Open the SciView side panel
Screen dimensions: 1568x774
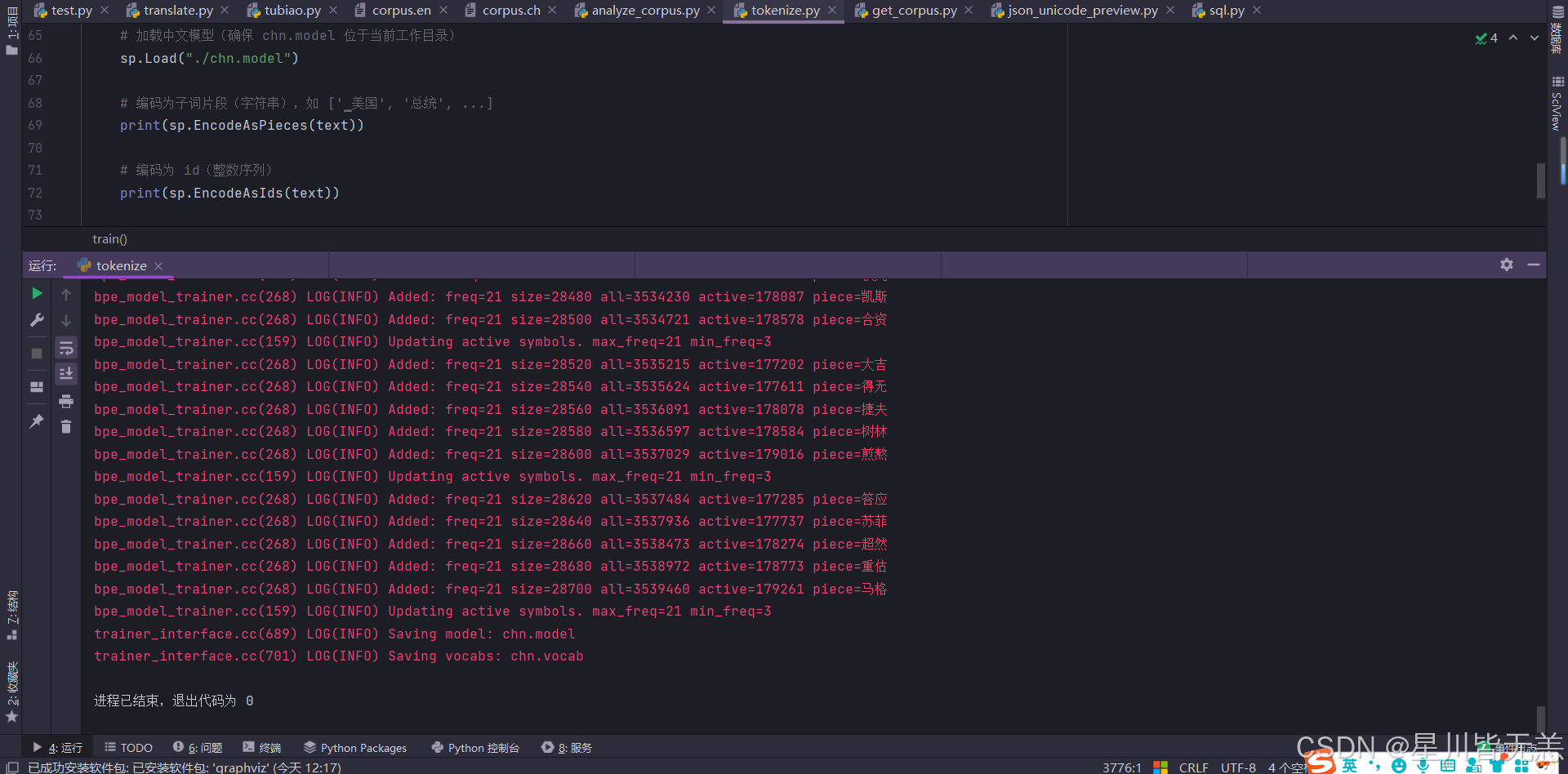1557,104
